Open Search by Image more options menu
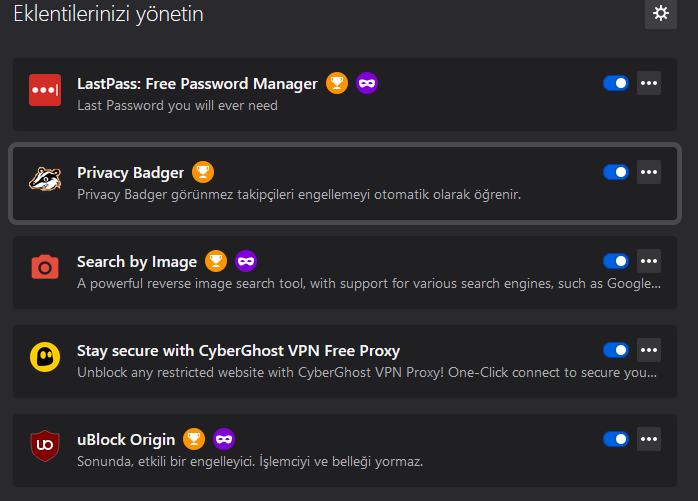 (x=649, y=261)
